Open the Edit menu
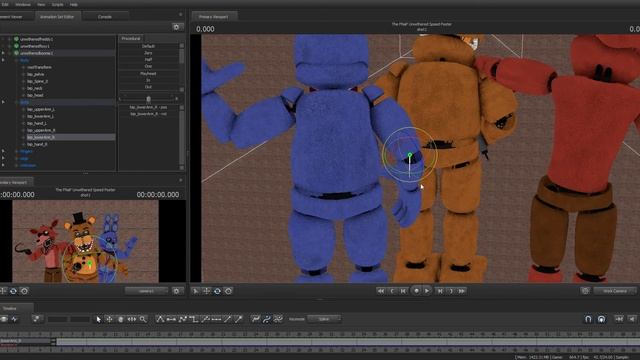 click(5, 4)
